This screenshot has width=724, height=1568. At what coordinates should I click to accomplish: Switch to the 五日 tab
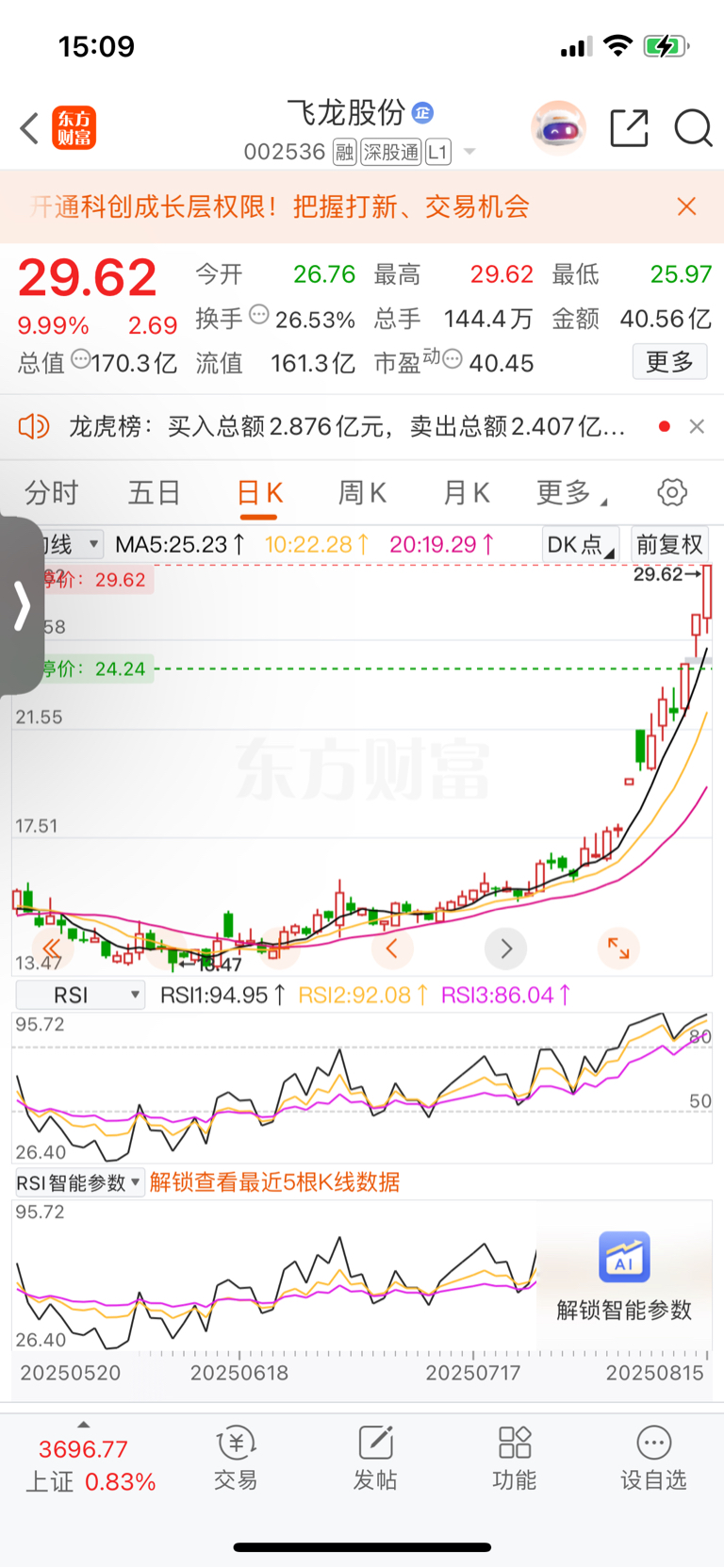click(154, 492)
